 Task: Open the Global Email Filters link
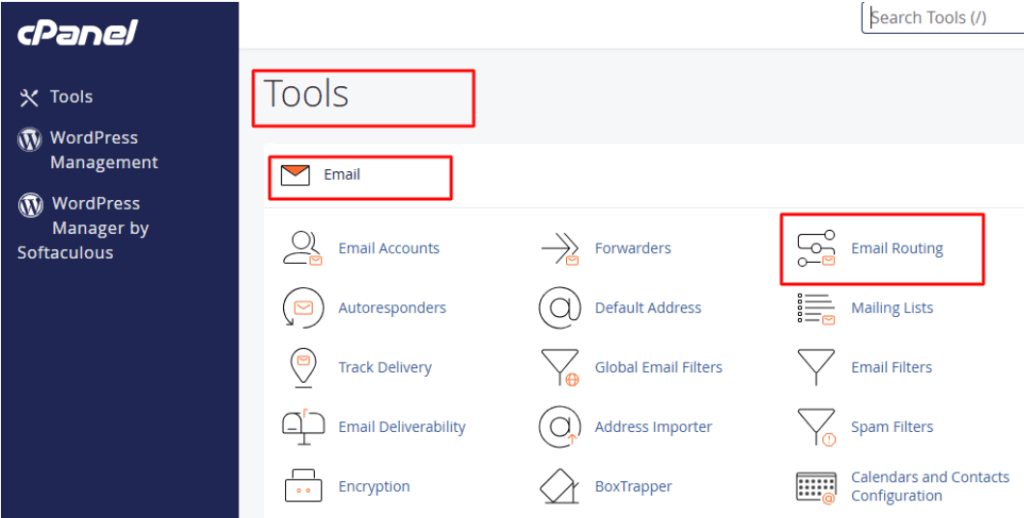(x=658, y=367)
